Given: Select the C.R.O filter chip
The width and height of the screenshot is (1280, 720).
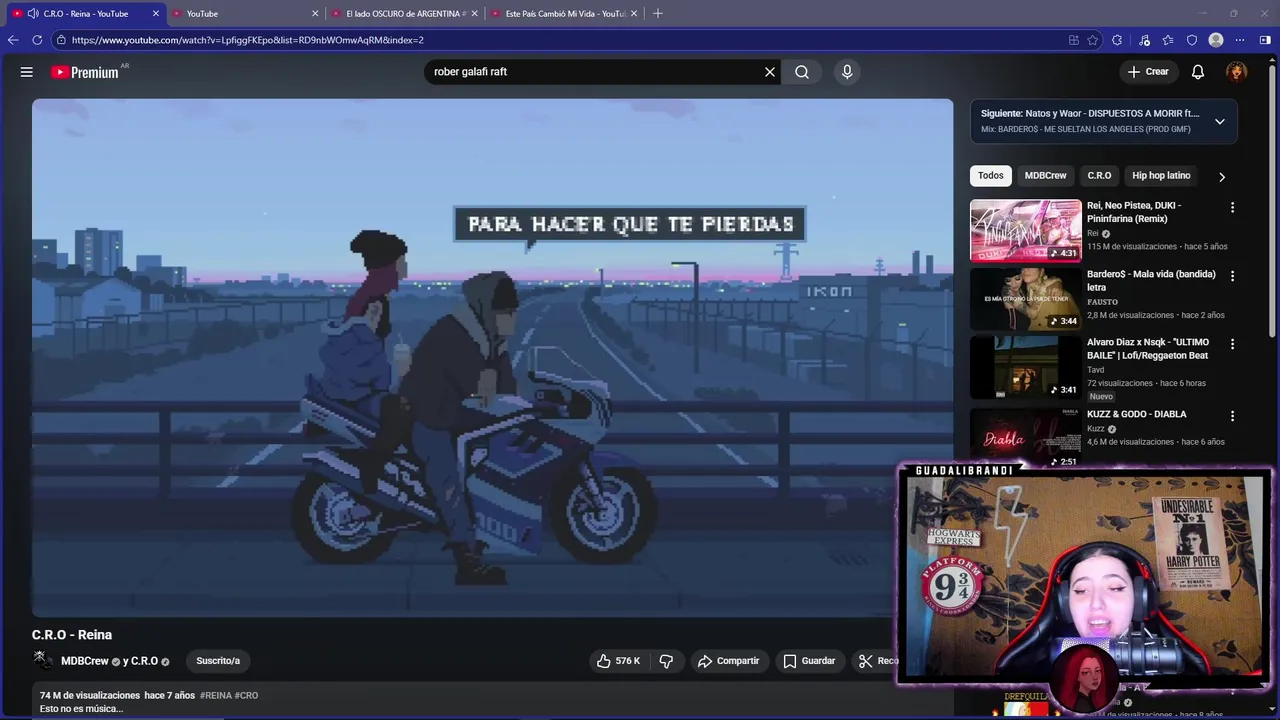Looking at the screenshot, I should (x=1099, y=176).
